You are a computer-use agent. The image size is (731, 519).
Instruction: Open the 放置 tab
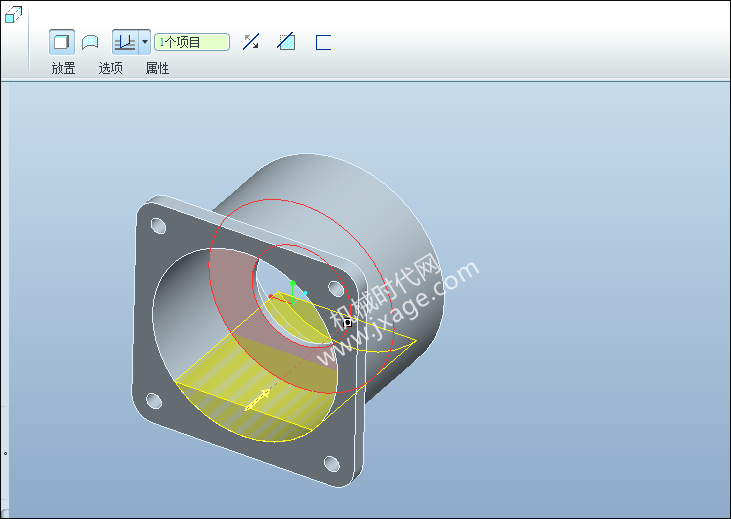63,68
